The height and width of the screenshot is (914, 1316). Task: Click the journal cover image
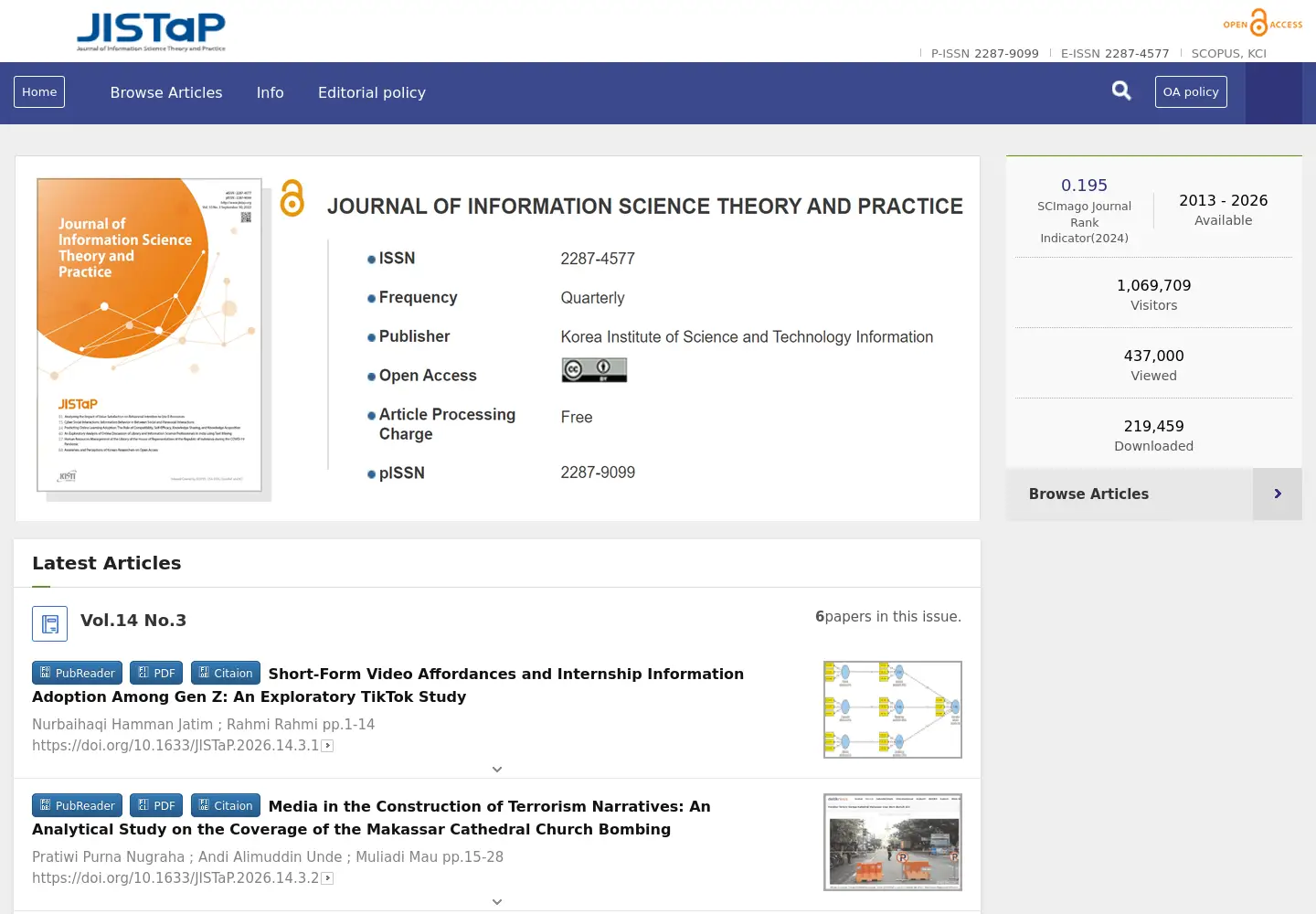149,335
